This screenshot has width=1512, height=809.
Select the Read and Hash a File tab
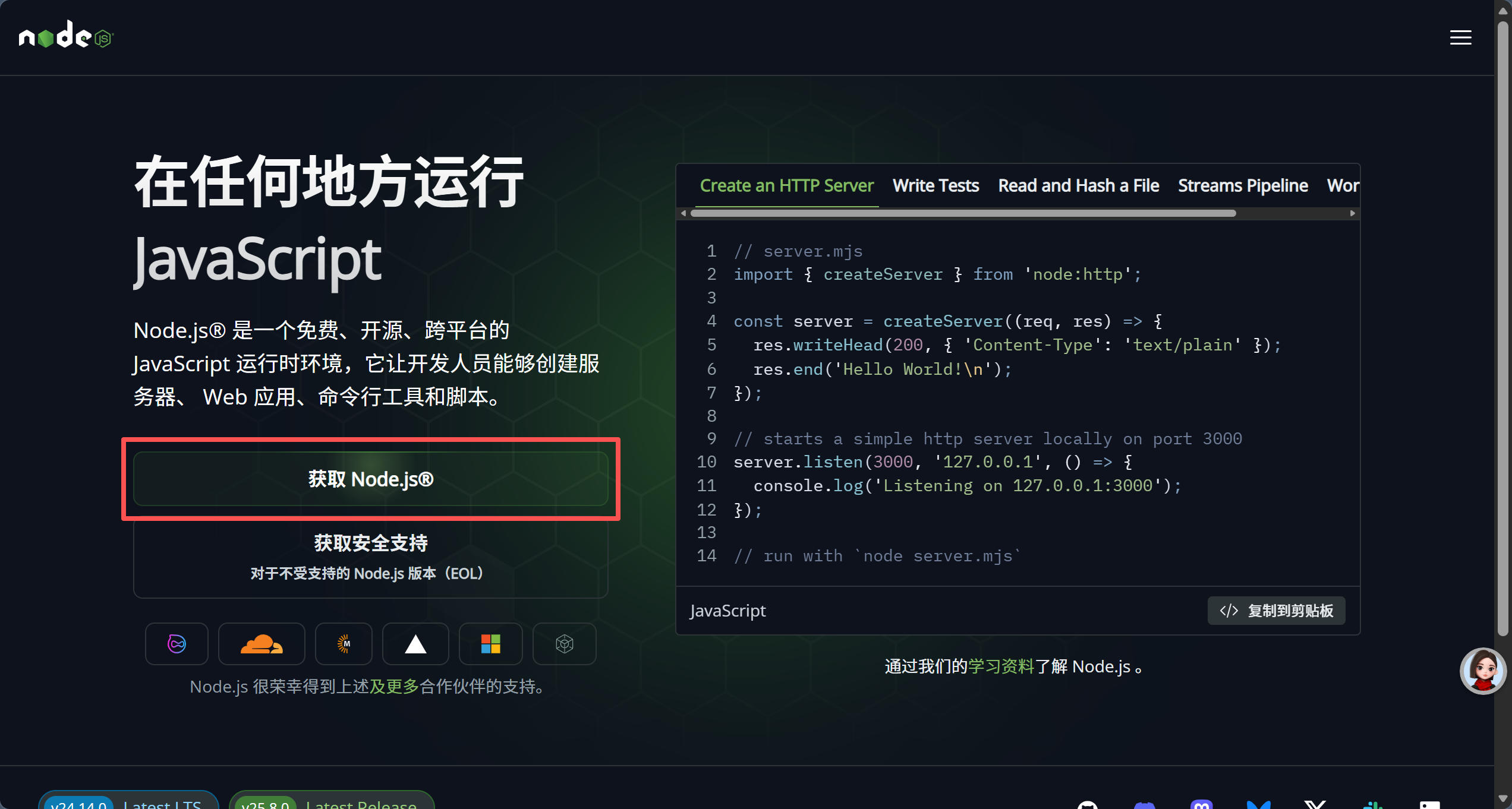(1078, 186)
